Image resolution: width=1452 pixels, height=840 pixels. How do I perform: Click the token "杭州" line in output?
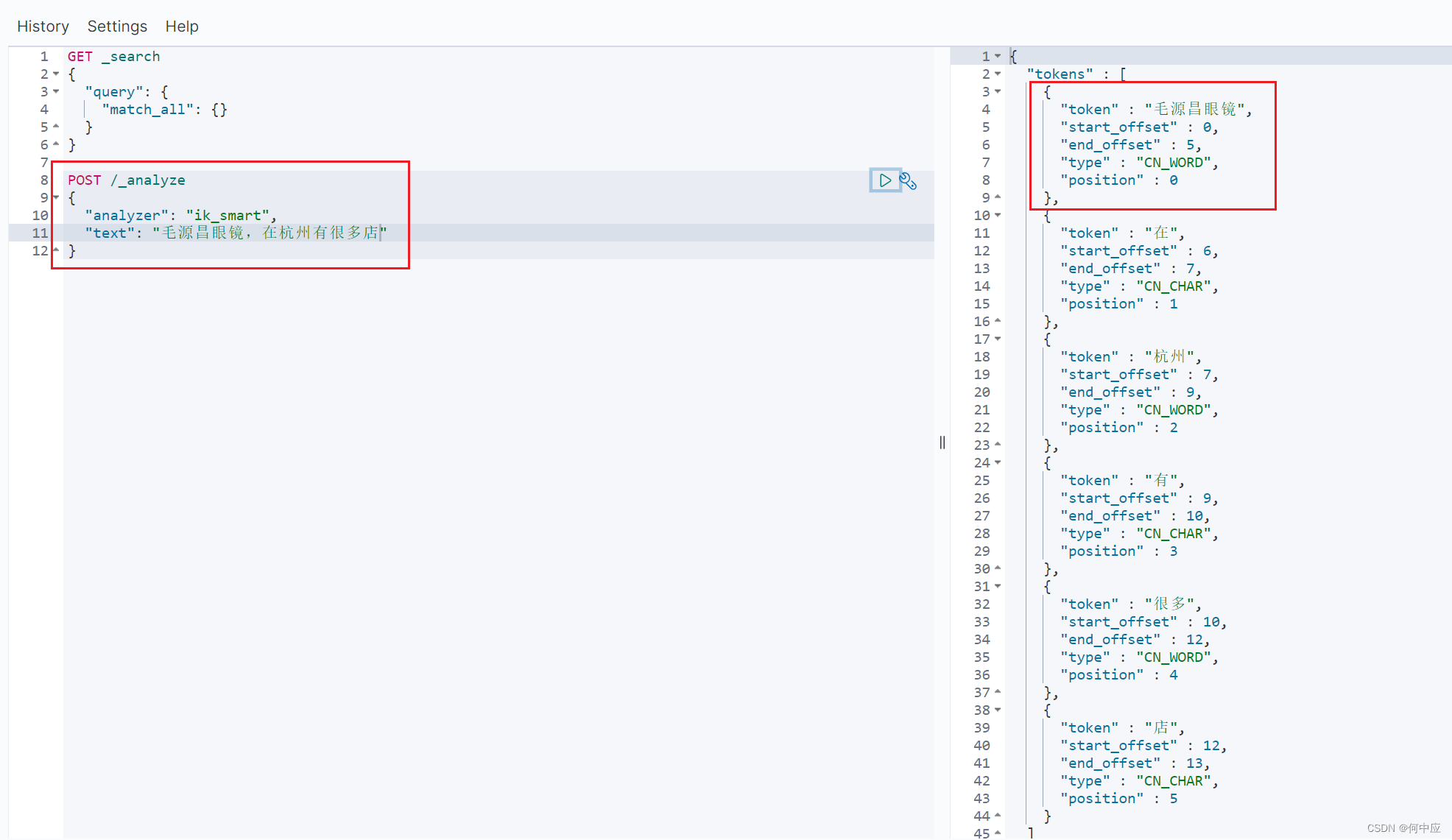click(x=1131, y=357)
